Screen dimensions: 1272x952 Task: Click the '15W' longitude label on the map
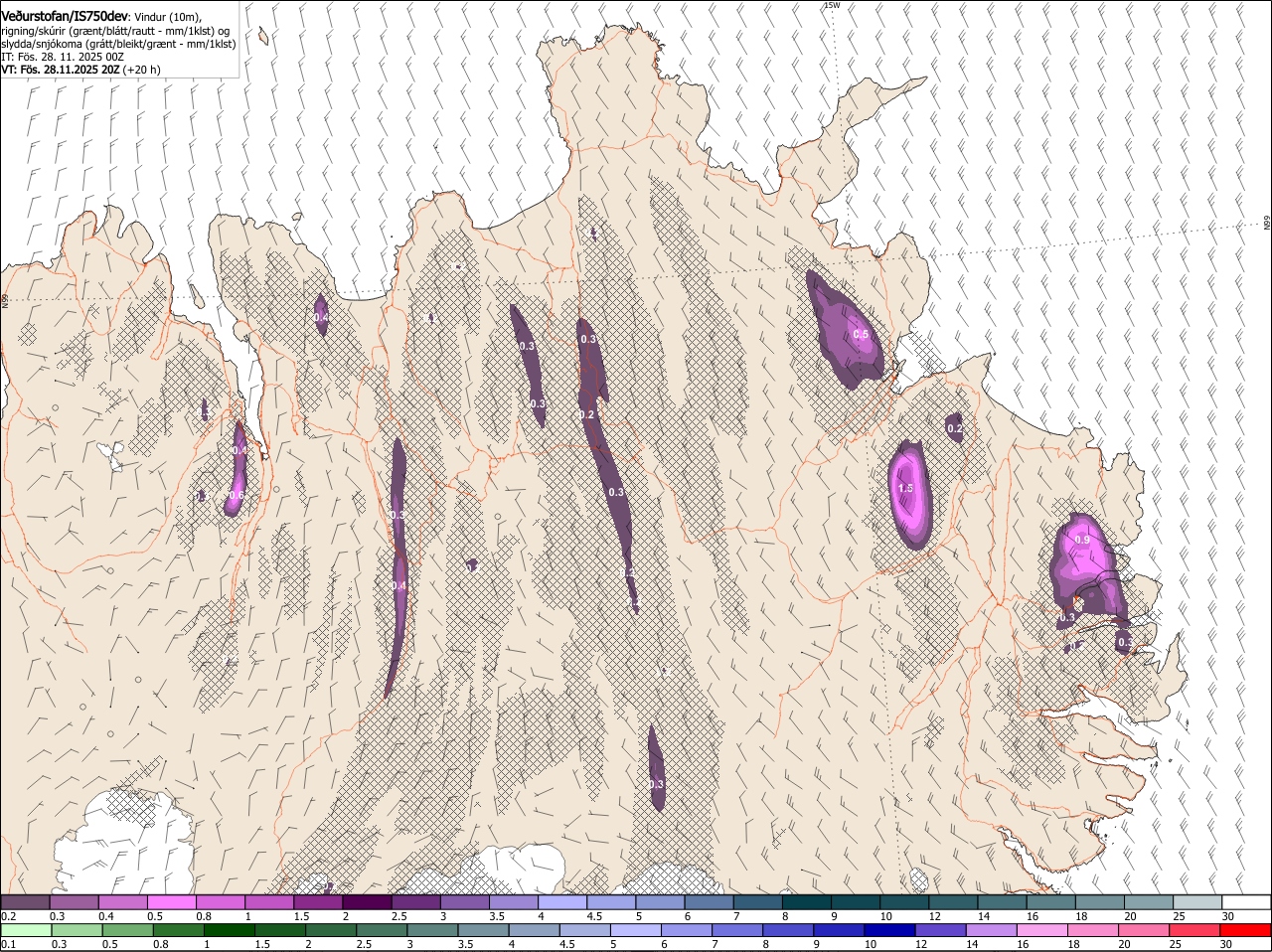click(832, 5)
